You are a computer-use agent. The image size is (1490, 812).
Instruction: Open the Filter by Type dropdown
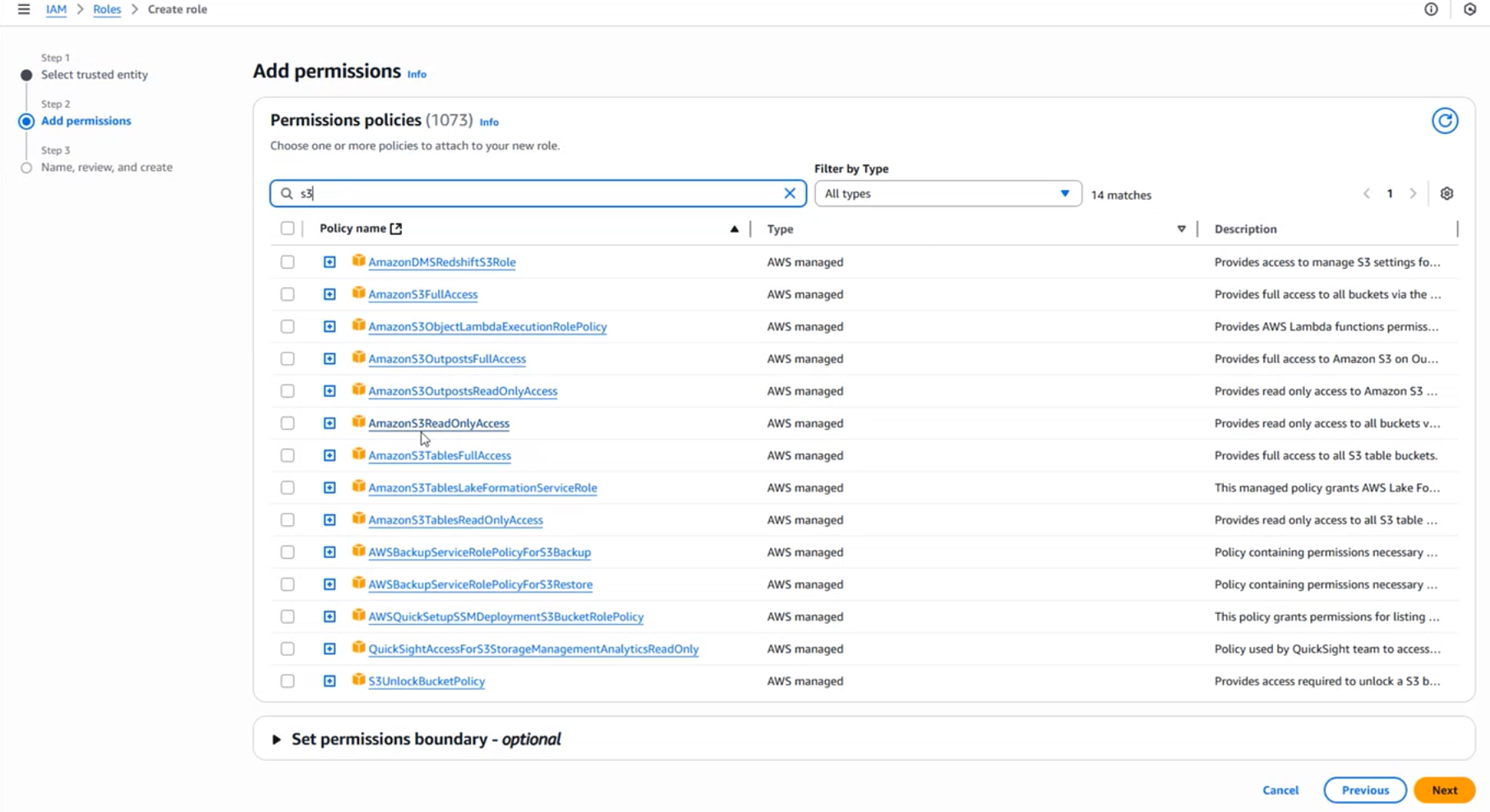[x=948, y=194]
